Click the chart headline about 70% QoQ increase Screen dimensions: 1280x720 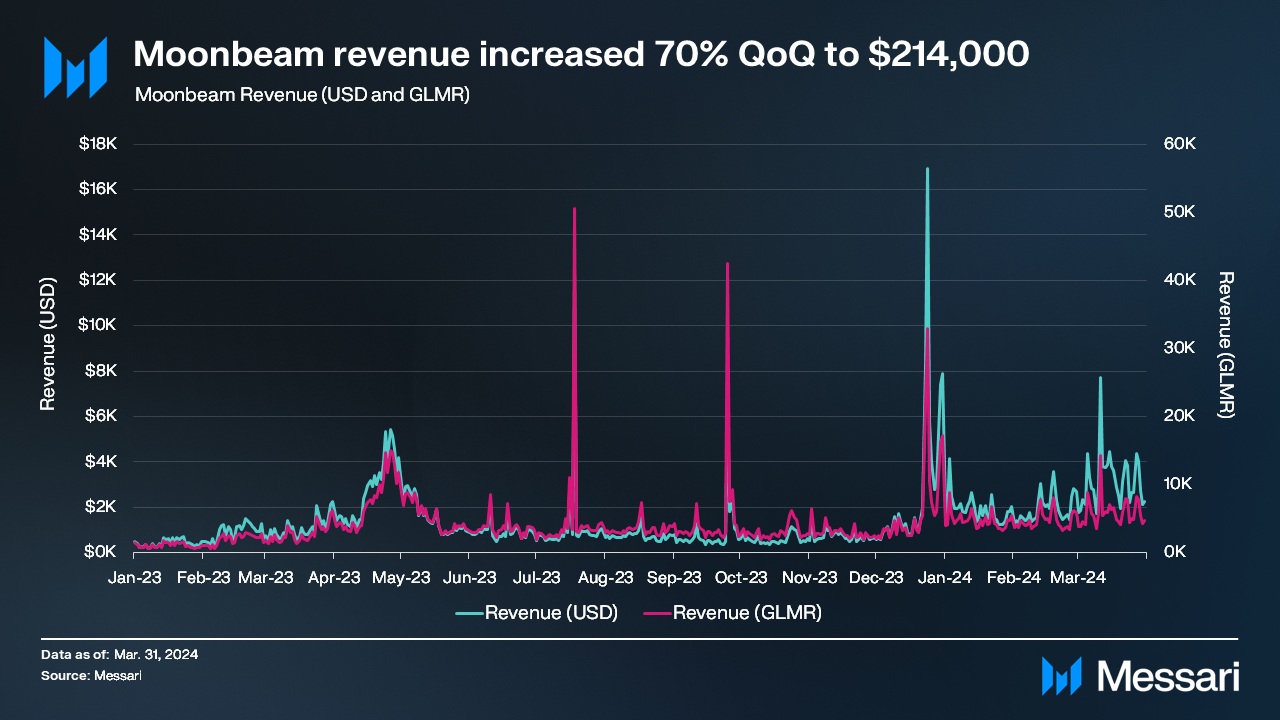581,55
